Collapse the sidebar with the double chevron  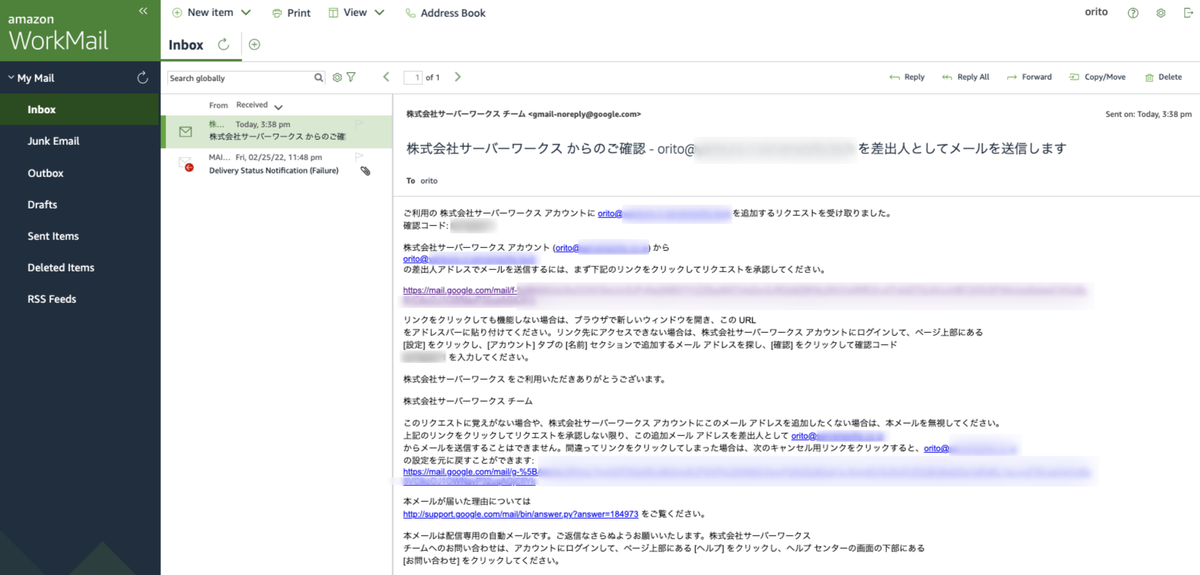pos(143,10)
